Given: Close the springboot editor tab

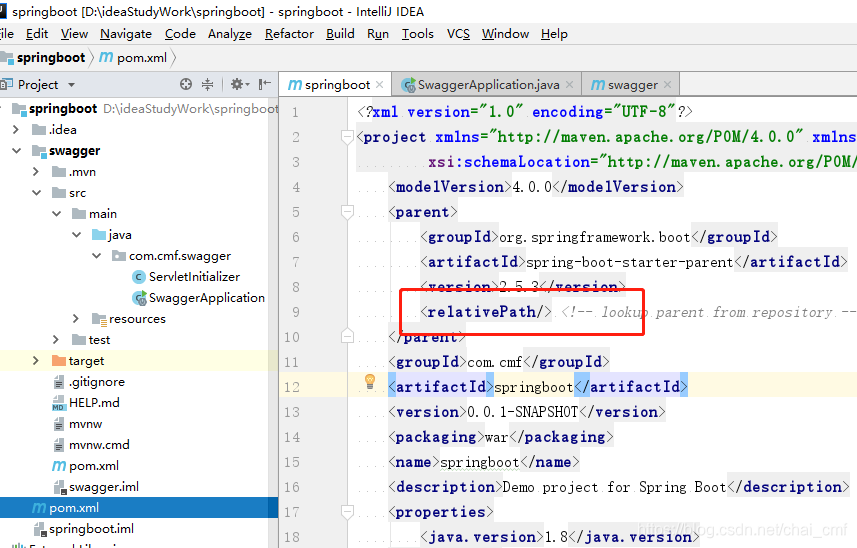Looking at the screenshot, I should pos(380,85).
